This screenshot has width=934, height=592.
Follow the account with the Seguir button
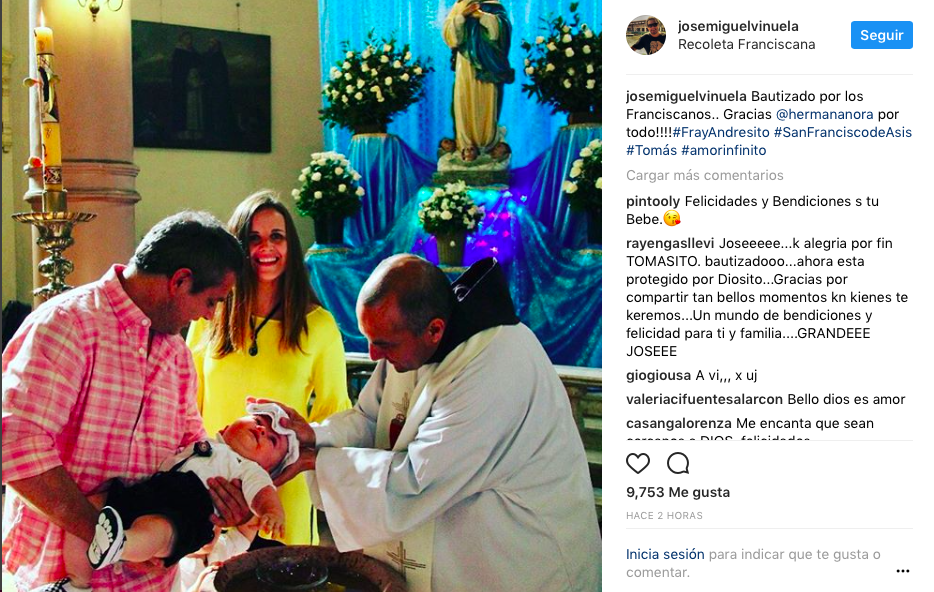[881, 35]
